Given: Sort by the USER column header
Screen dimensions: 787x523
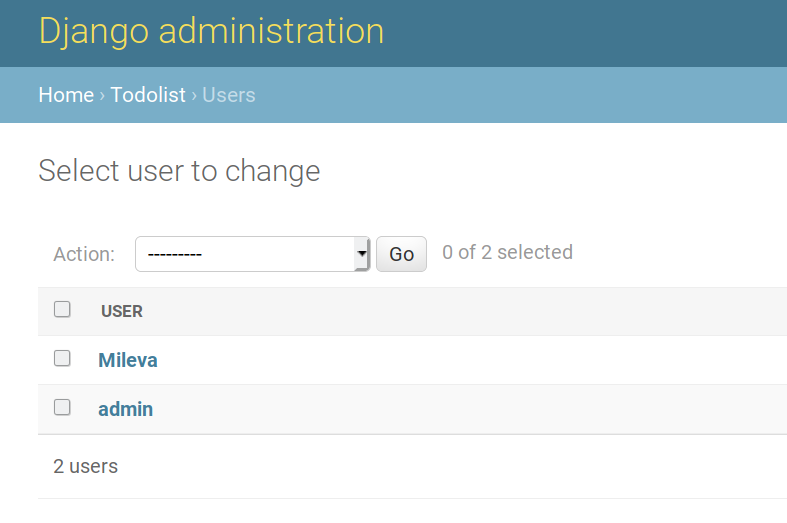Looking at the screenshot, I should pyautogui.click(x=122, y=311).
